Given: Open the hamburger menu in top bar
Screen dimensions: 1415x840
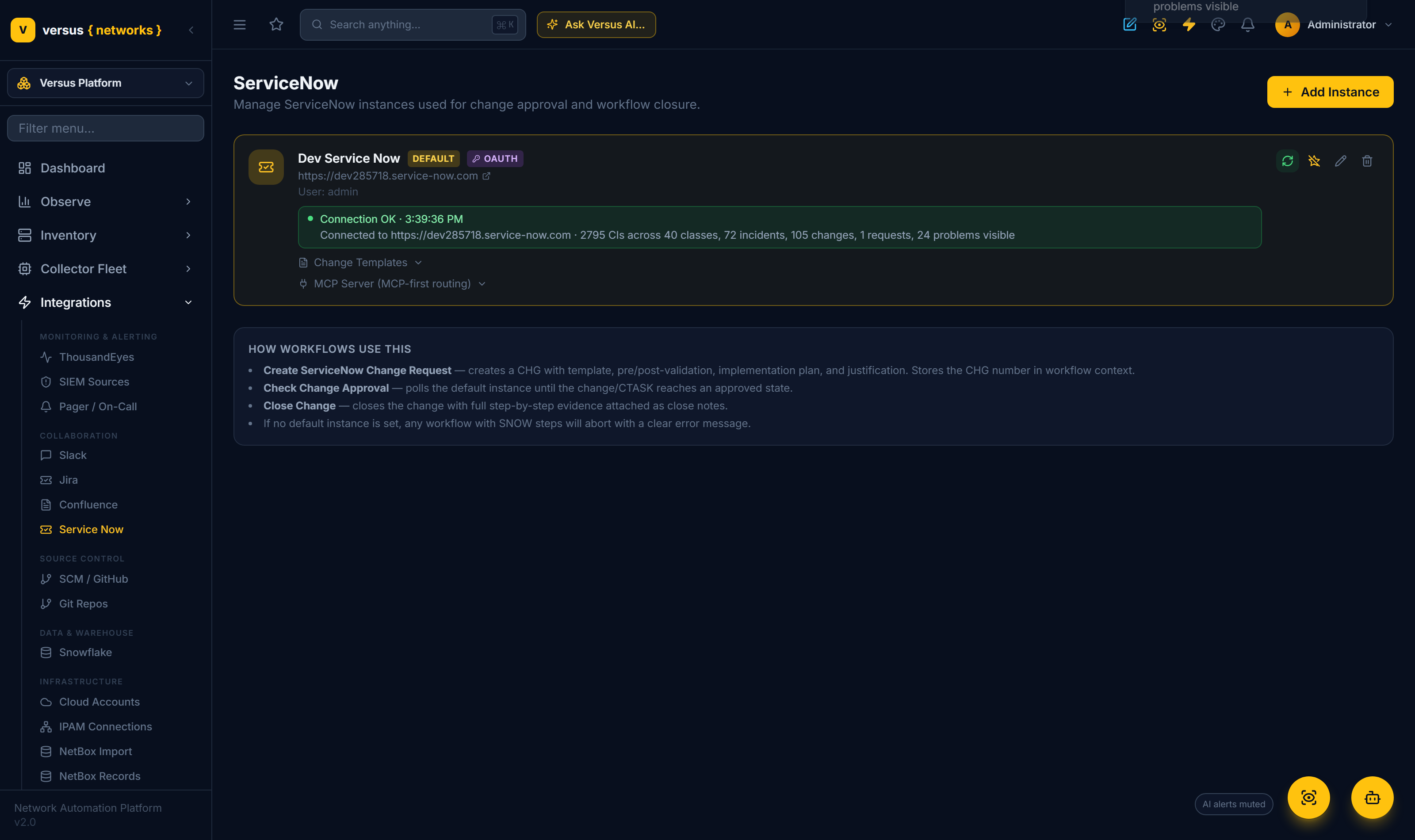Looking at the screenshot, I should click(239, 24).
